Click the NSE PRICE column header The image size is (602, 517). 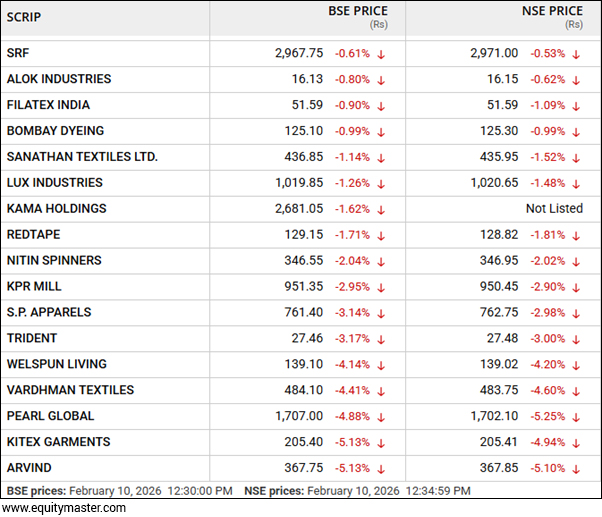tap(552, 12)
